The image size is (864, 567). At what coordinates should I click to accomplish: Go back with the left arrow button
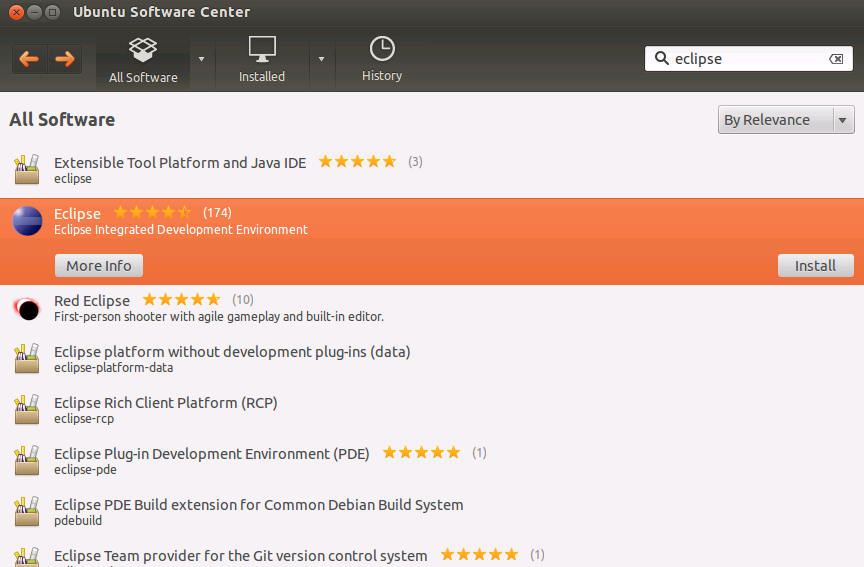point(29,59)
